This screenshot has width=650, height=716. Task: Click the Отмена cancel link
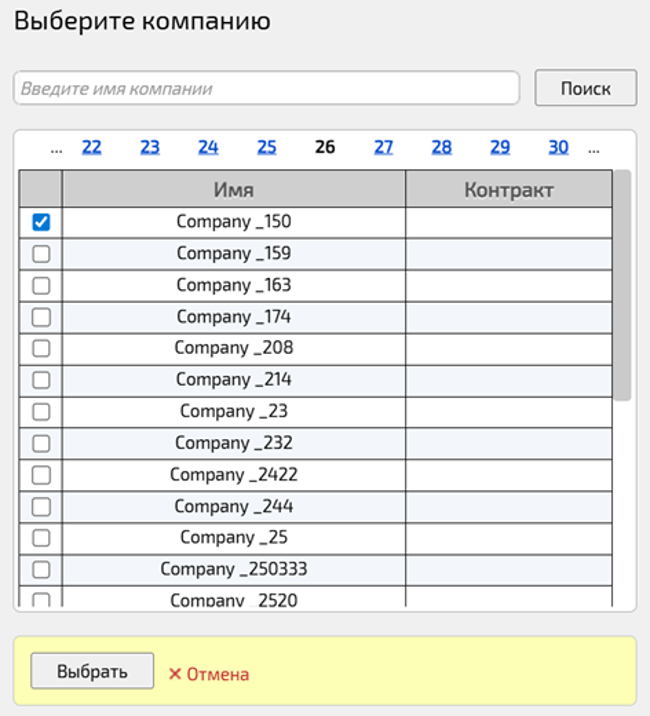217,674
